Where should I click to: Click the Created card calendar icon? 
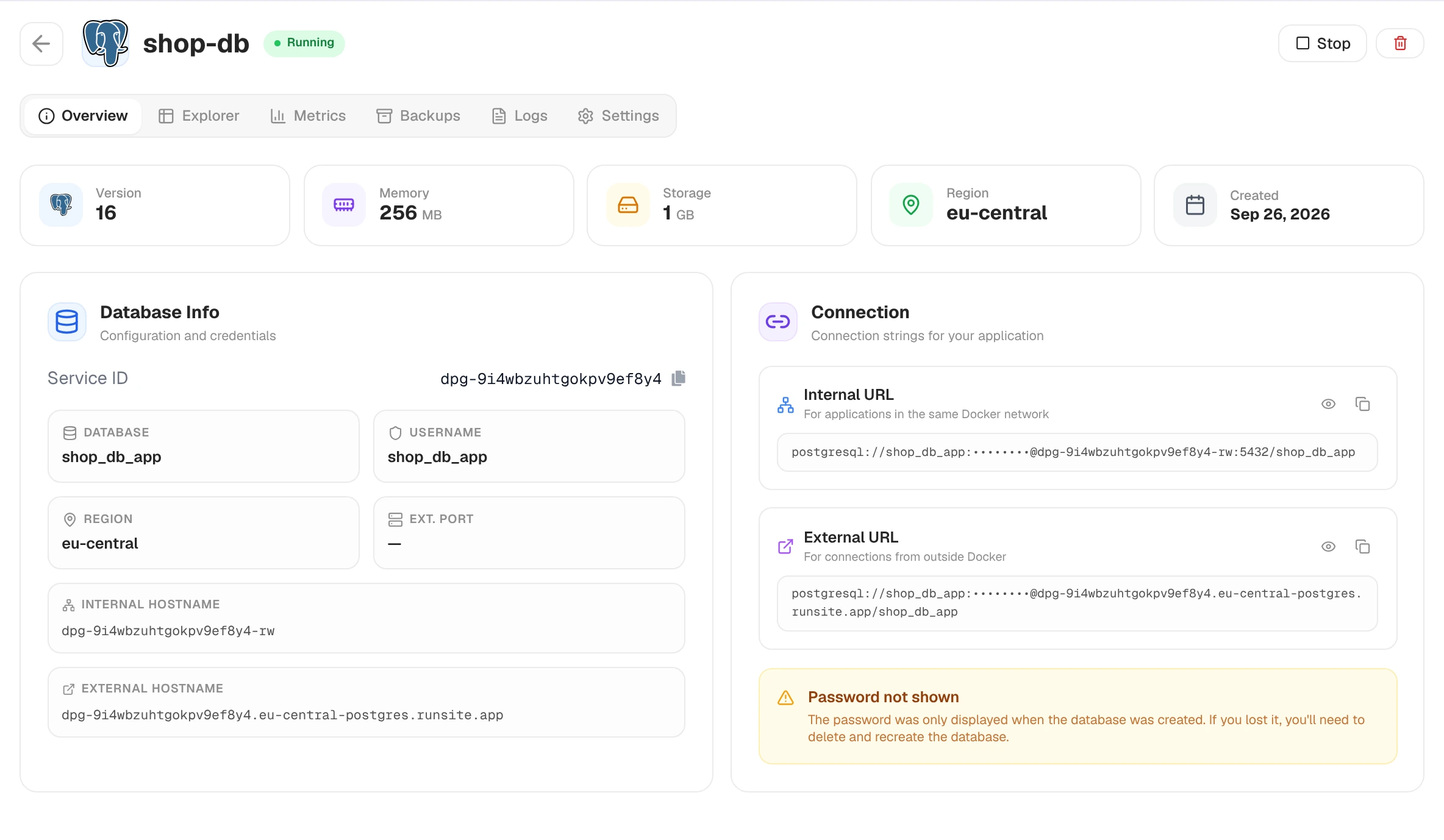[1195, 205]
